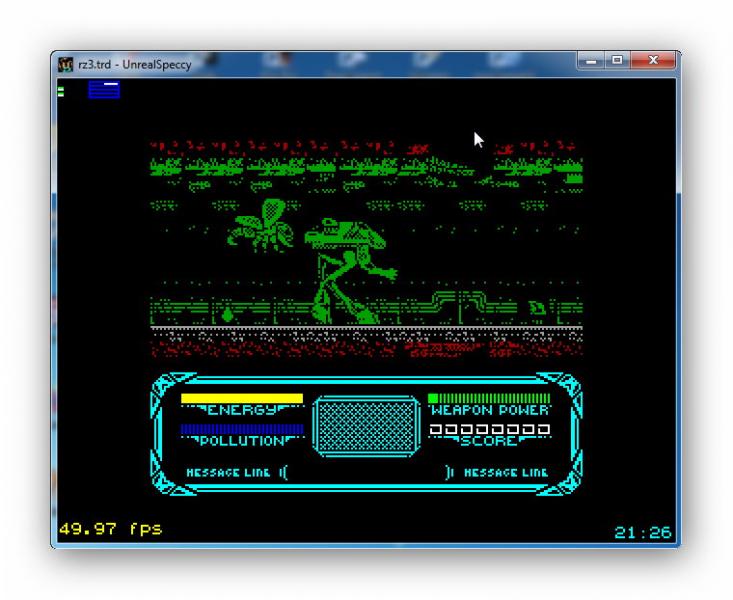The width and height of the screenshot is (733, 600).
Task: Click the yellow ENERGY bar
Action: pos(241,398)
